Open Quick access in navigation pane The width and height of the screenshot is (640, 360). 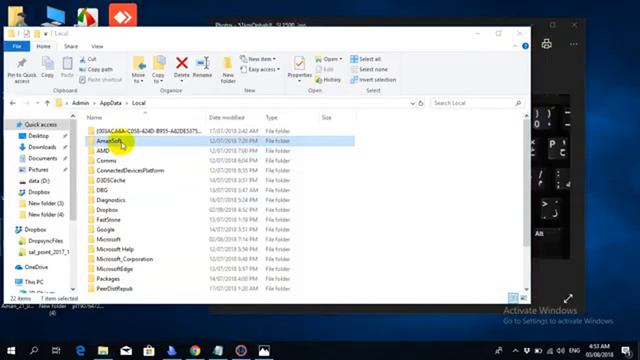point(40,124)
